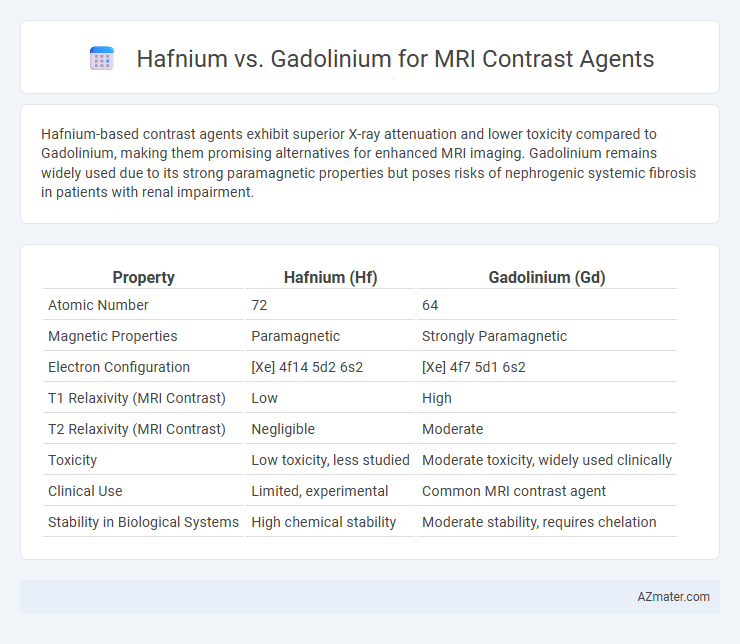This screenshot has height=644, width=740.
Task: Select the introductory summary paragraph
Action: (x=368, y=163)
